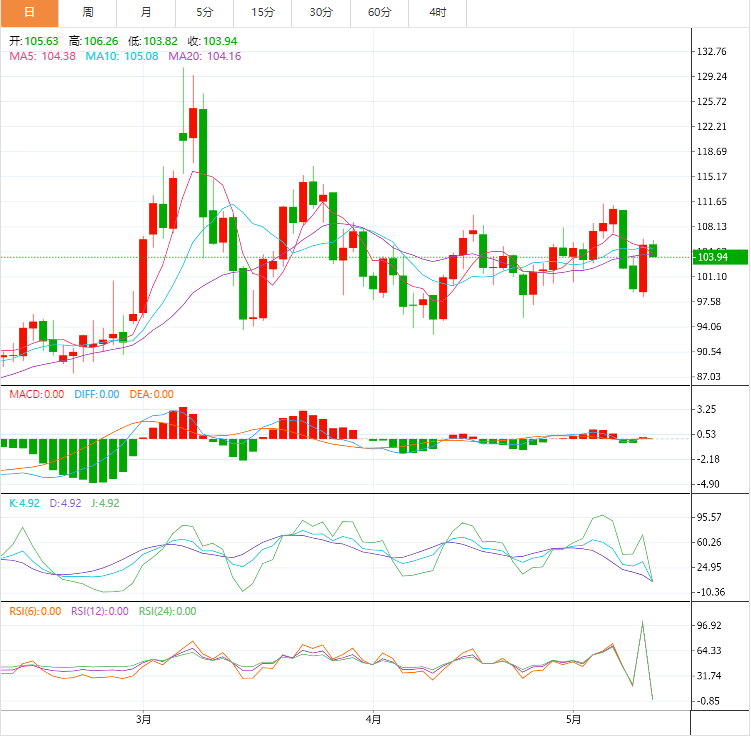Viewport: 751px width, 738px height.
Task: Open the 5分 timeframe tab
Action: [x=205, y=13]
